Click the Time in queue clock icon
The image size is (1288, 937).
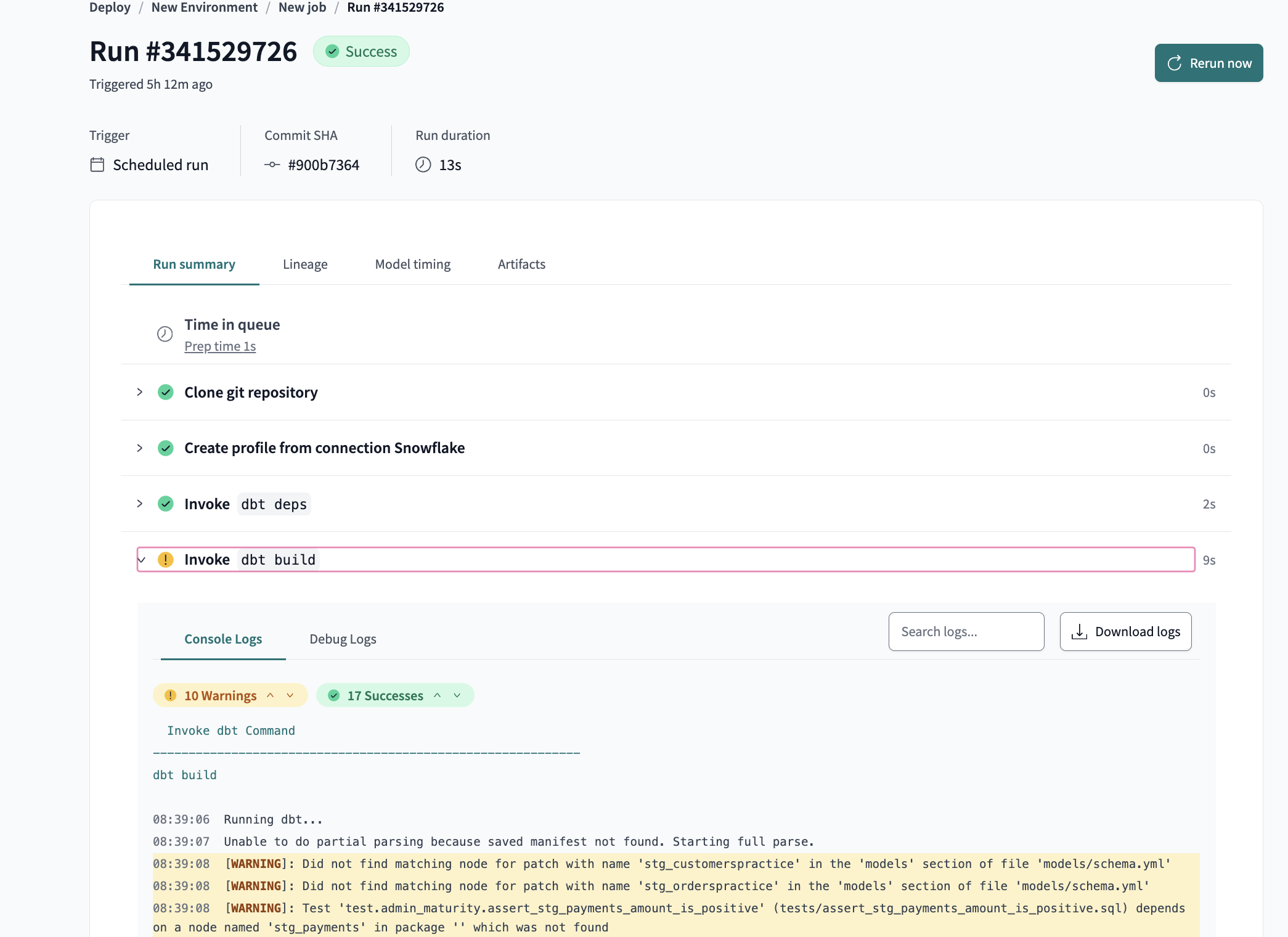(x=164, y=334)
